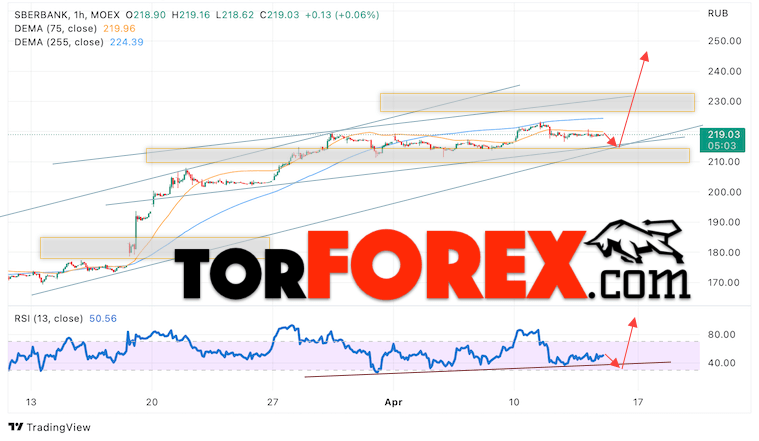Click the date label 17 on time axis
The height and width of the screenshot is (441, 759).
coord(638,402)
